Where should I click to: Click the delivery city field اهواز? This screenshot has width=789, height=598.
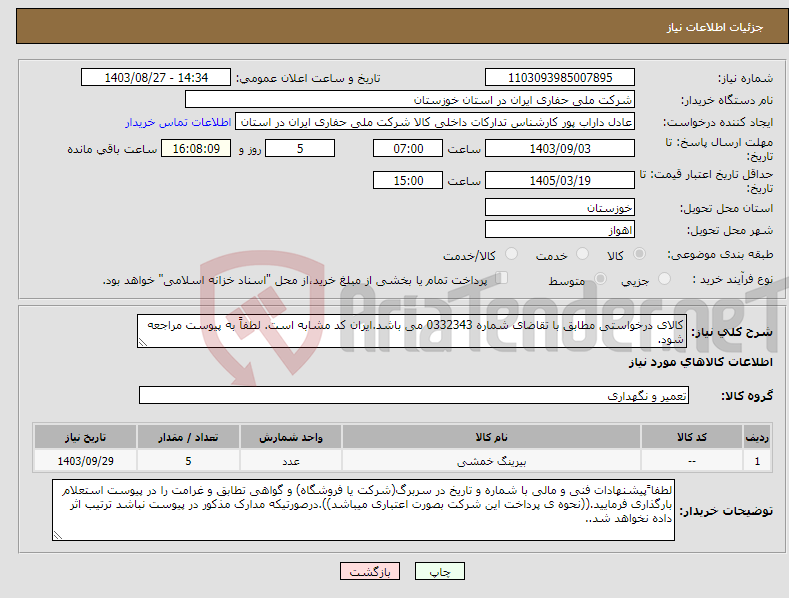coord(560,230)
